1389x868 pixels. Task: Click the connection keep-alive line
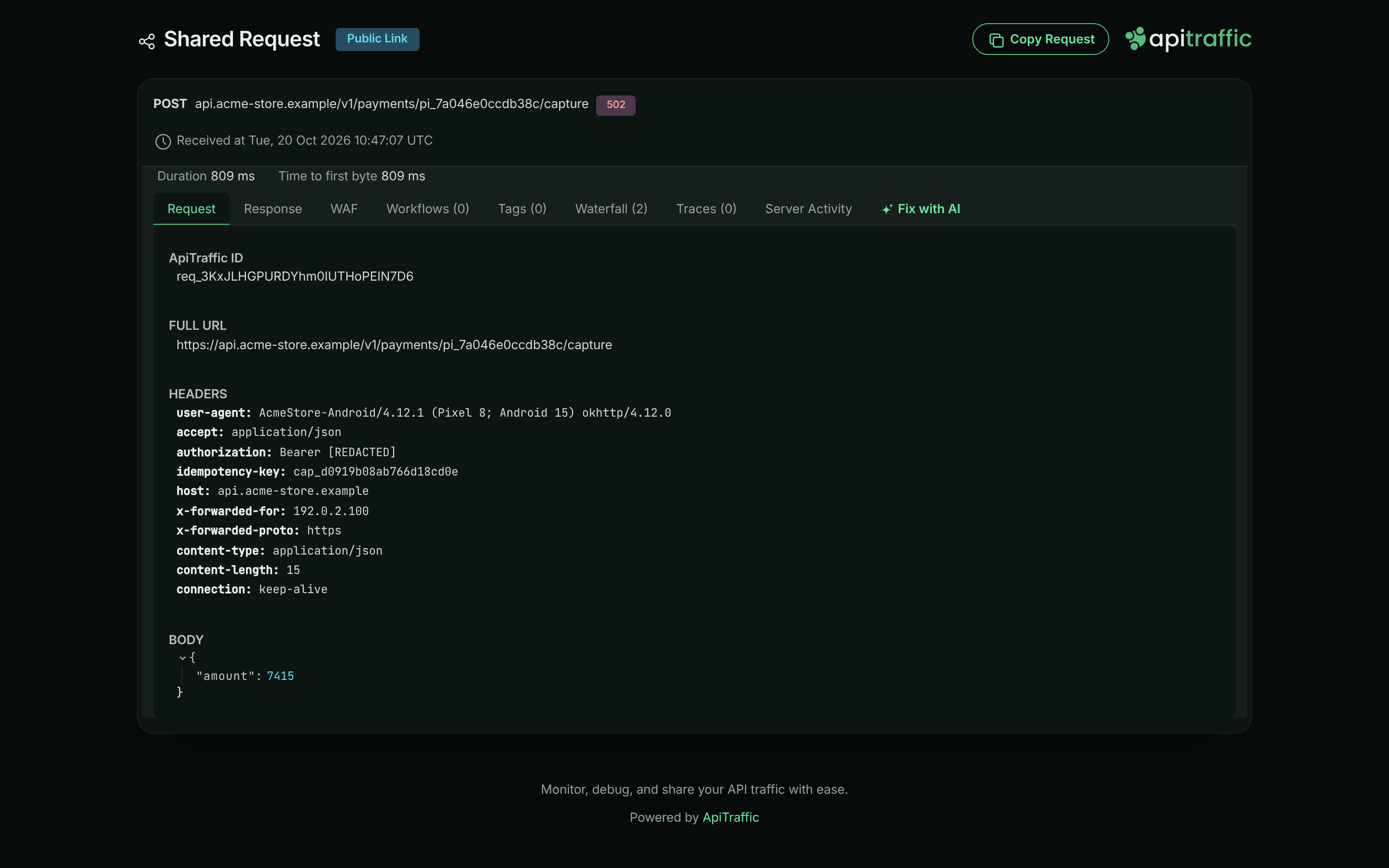(x=251, y=590)
